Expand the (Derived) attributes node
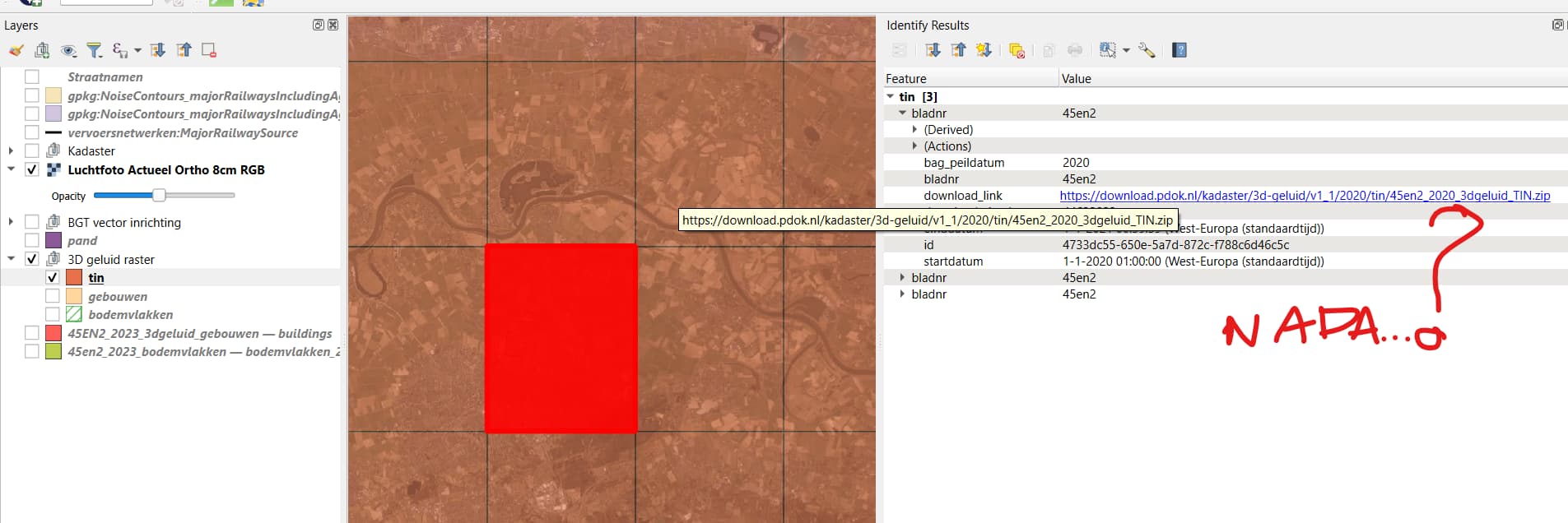 (914, 129)
